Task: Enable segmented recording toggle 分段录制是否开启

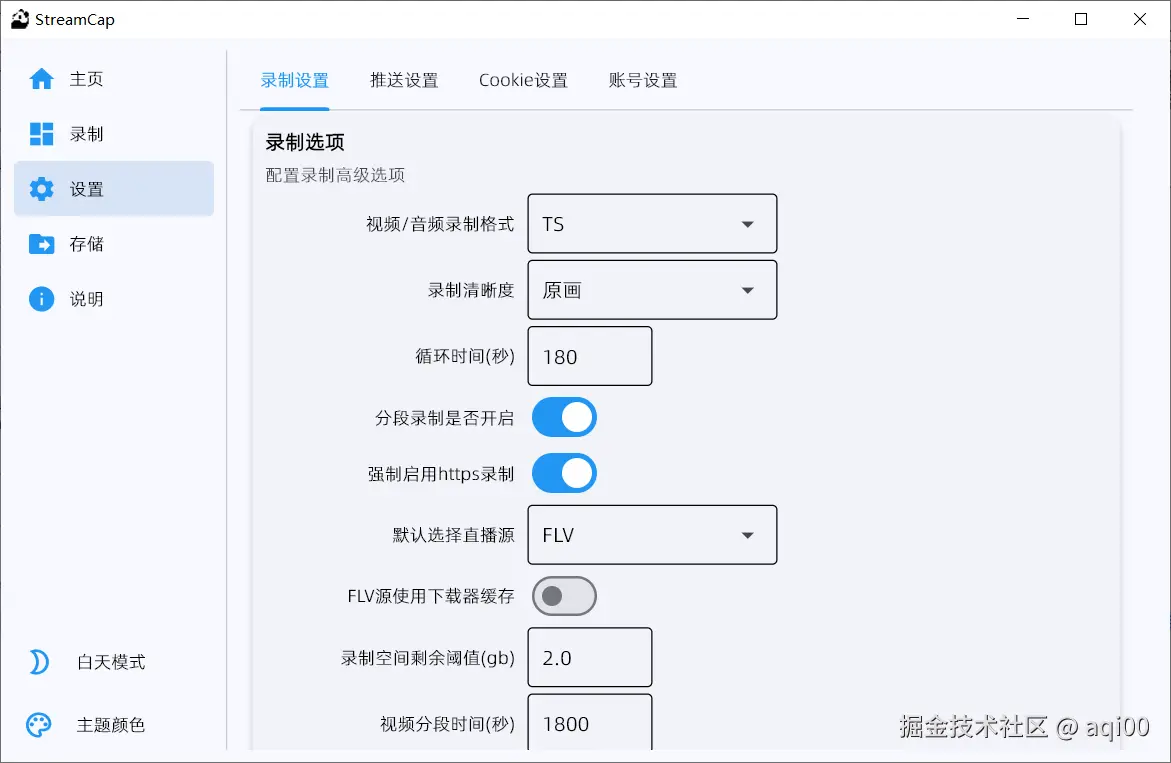Action: pos(564,417)
